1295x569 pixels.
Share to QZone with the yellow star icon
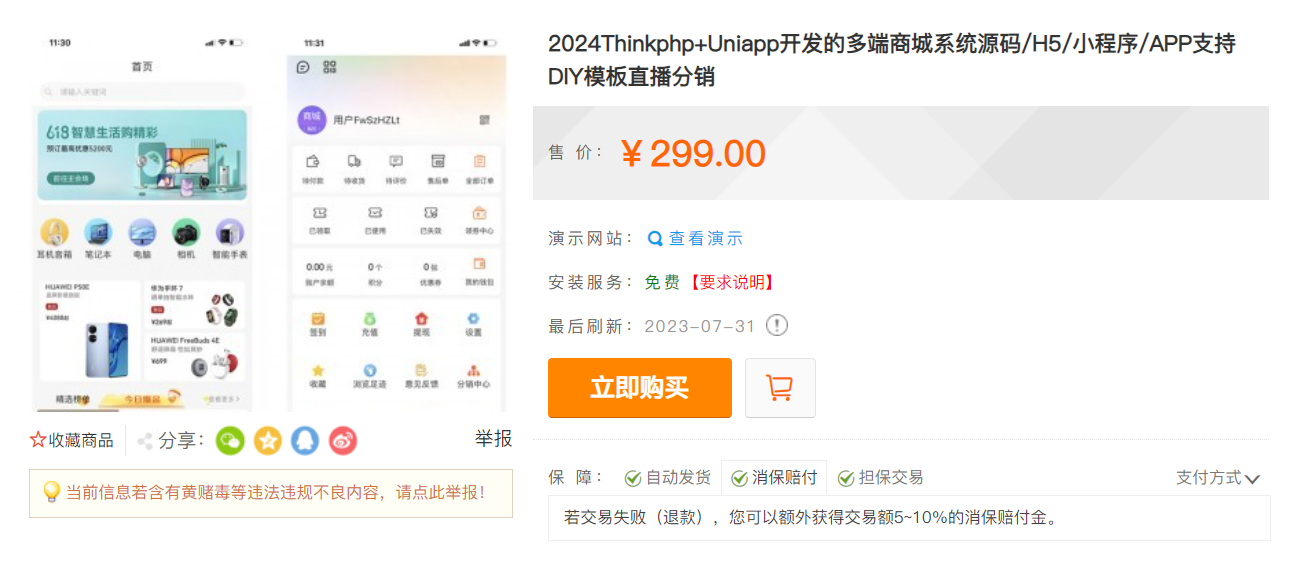click(x=268, y=440)
